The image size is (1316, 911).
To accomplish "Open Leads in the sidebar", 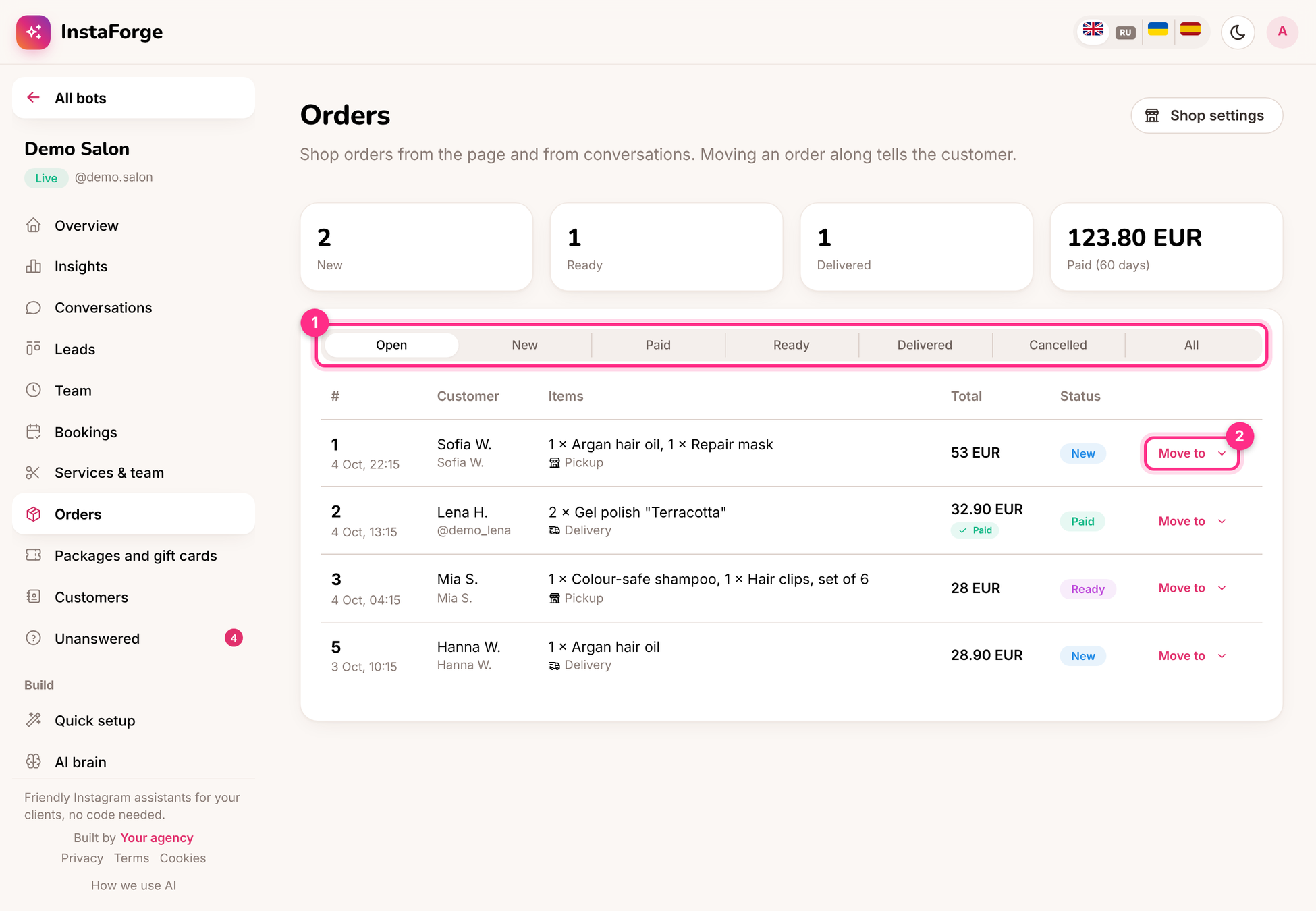I will [x=134, y=349].
